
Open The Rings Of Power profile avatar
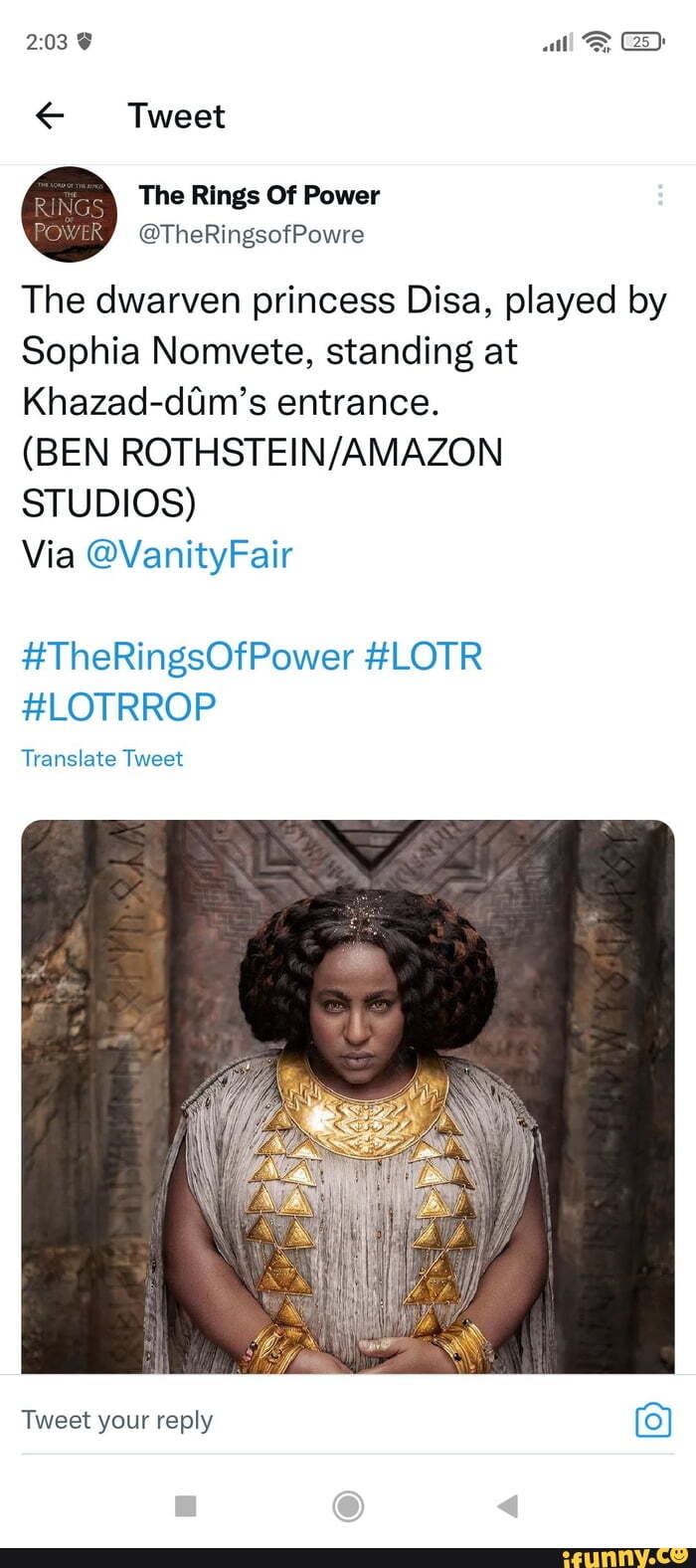click(69, 215)
